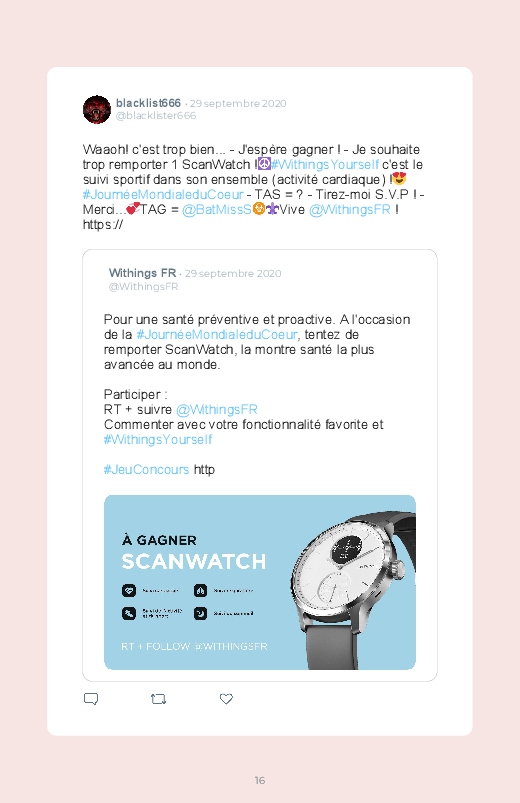Viewport: 520px width, 803px height.
Task: Like the tweet with heart icon
Action: click(226, 699)
